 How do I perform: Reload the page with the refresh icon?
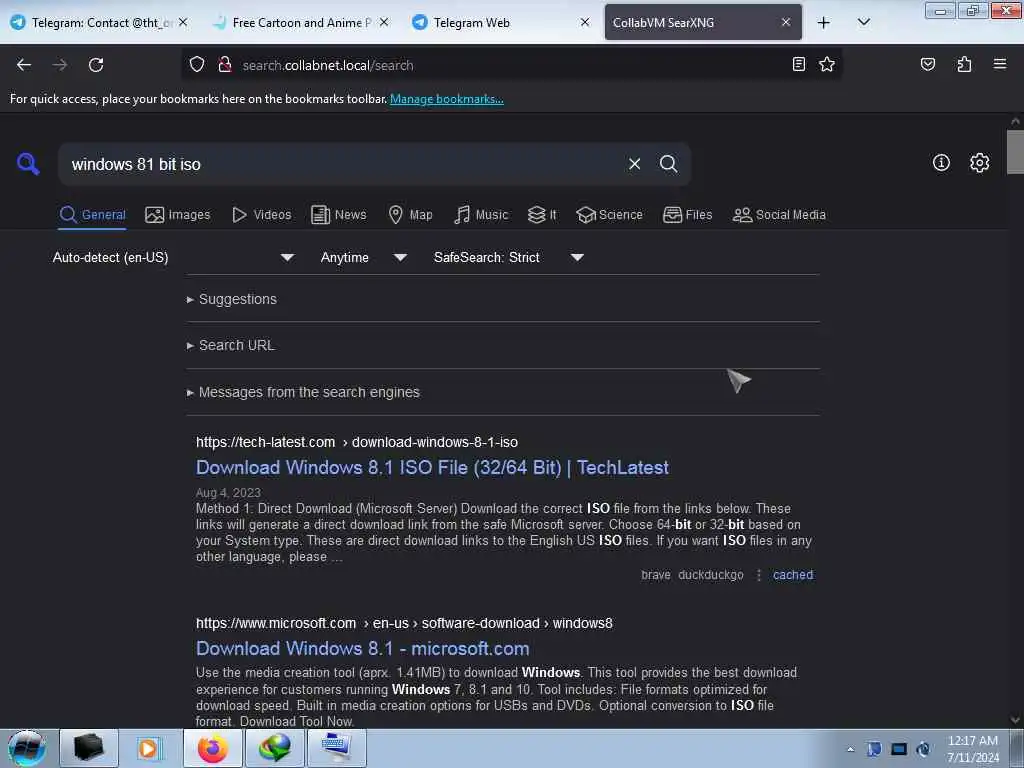(96, 65)
